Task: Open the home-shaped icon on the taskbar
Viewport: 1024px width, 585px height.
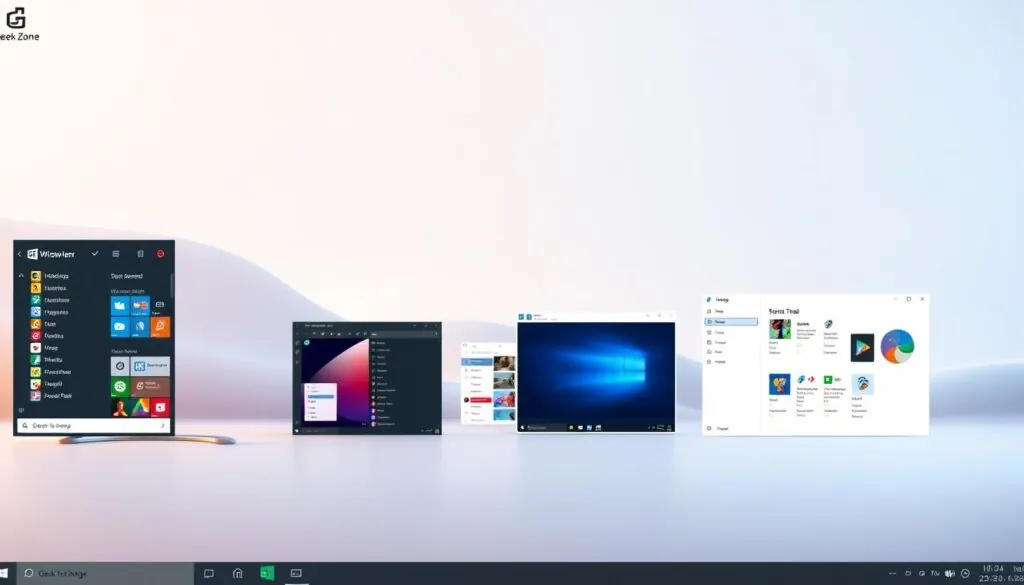Action: tap(238, 573)
